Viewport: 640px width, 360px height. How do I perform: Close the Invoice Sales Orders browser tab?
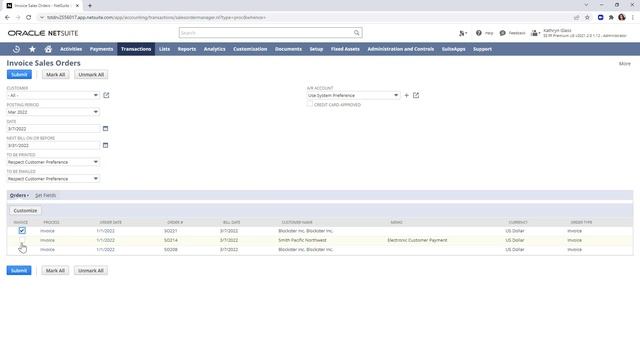click(77, 6)
